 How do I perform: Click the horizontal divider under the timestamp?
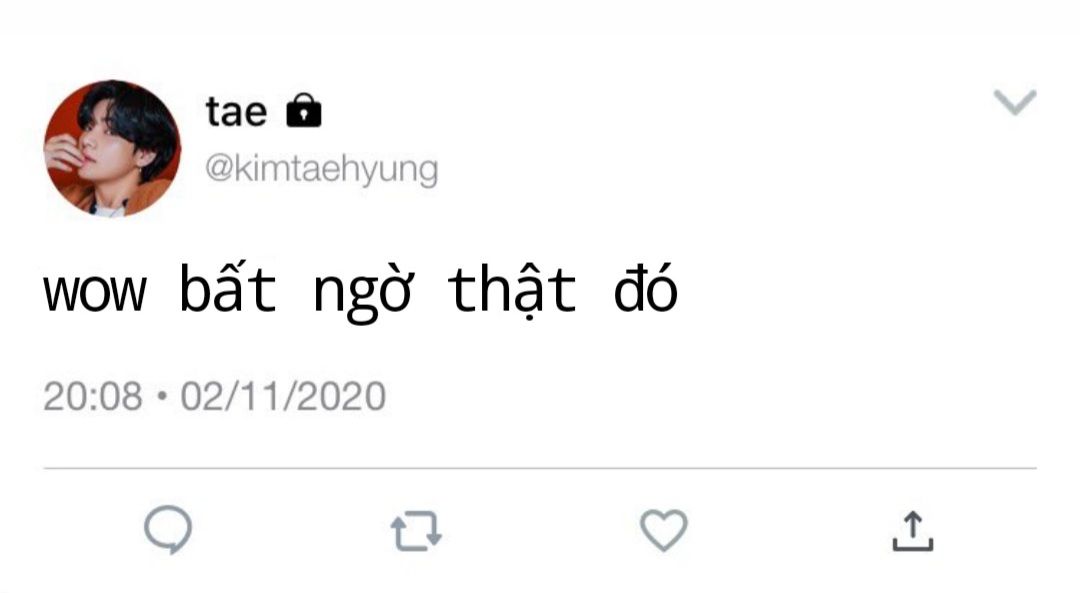click(x=540, y=468)
